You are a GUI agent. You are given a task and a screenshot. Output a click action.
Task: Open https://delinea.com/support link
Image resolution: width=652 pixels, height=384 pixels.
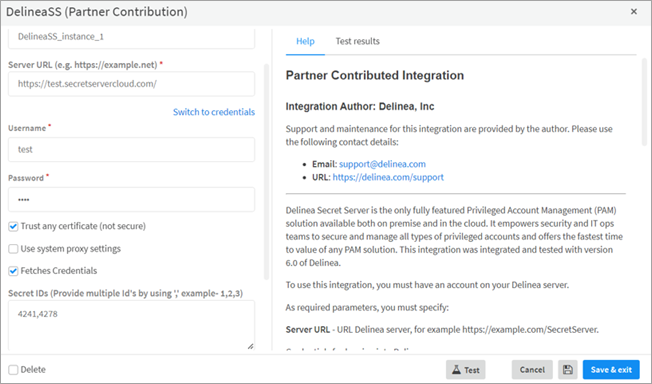coord(388,177)
